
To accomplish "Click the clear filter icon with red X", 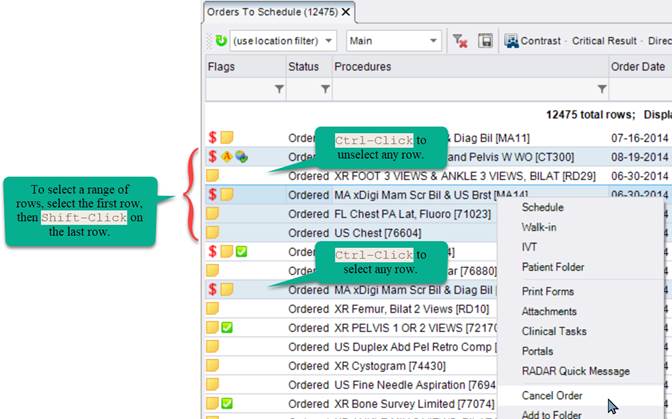I will 460,41.
